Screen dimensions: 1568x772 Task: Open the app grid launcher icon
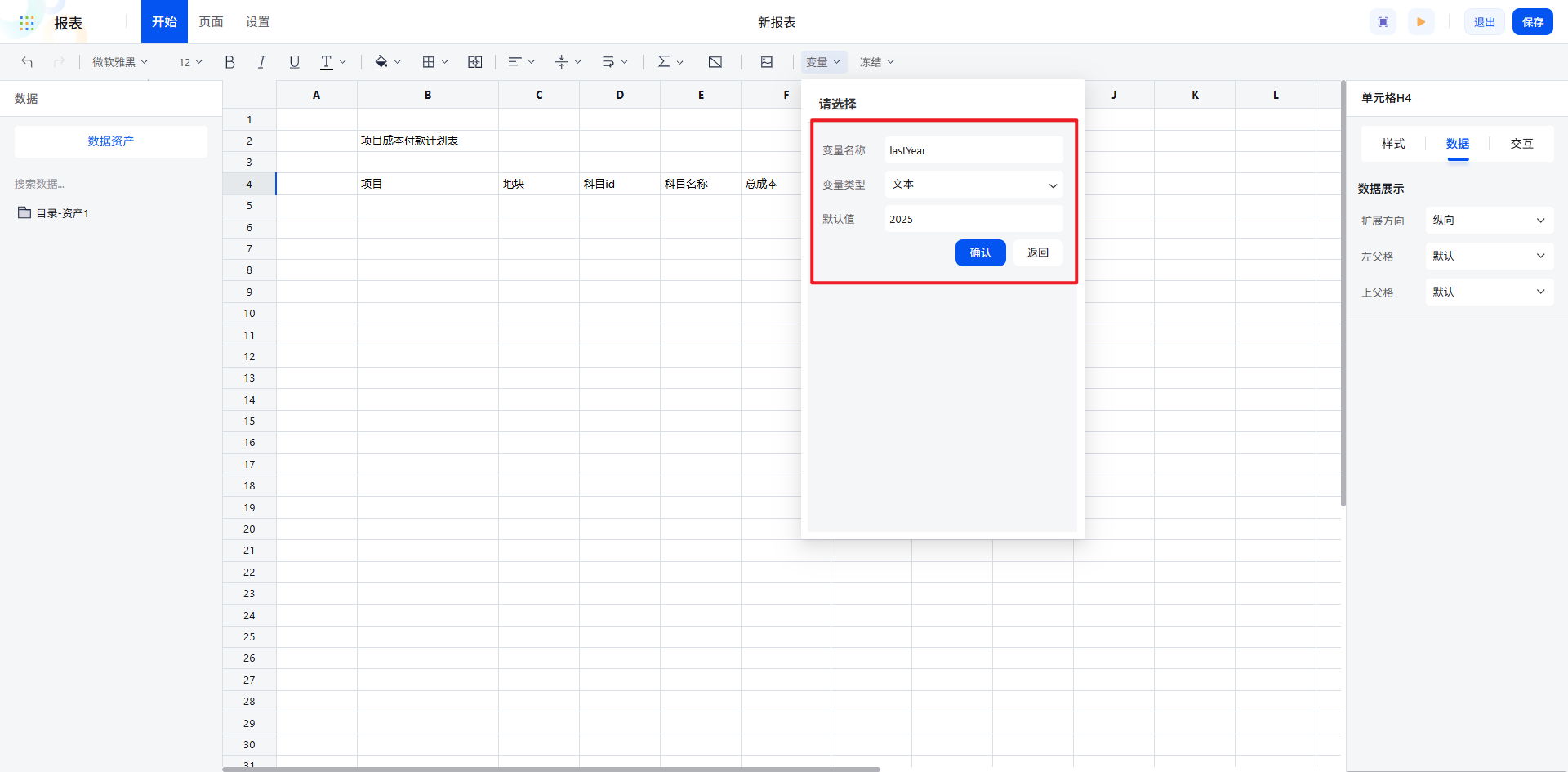(27, 23)
